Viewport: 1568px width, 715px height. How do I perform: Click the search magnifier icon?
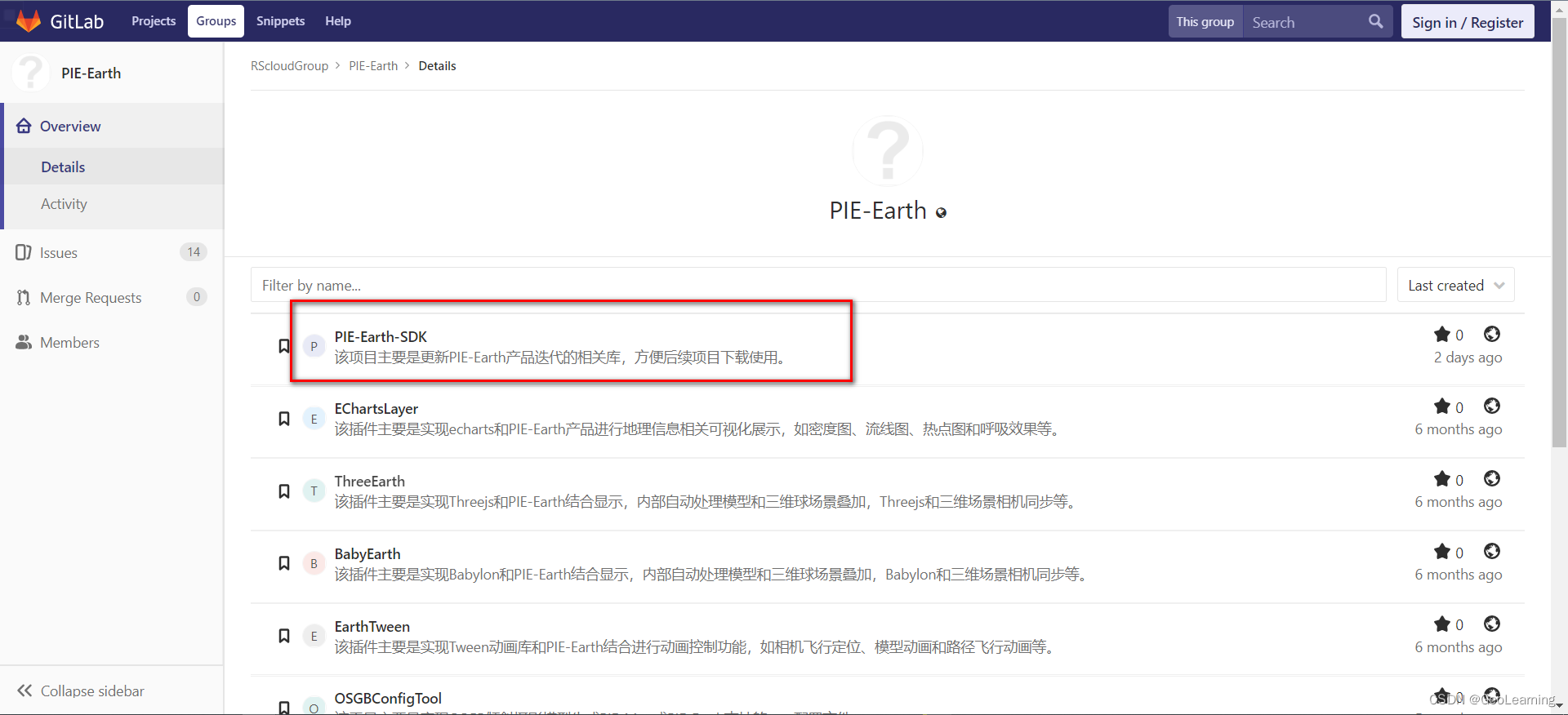[1376, 21]
